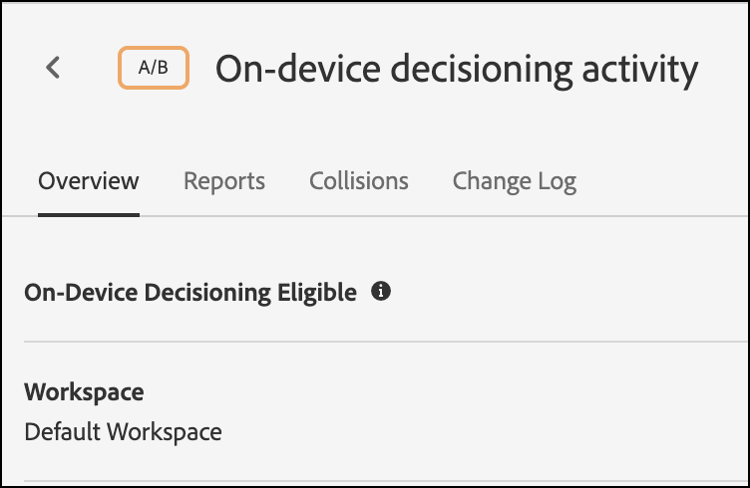
Task: Return to the activity Overview
Action: (88, 181)
